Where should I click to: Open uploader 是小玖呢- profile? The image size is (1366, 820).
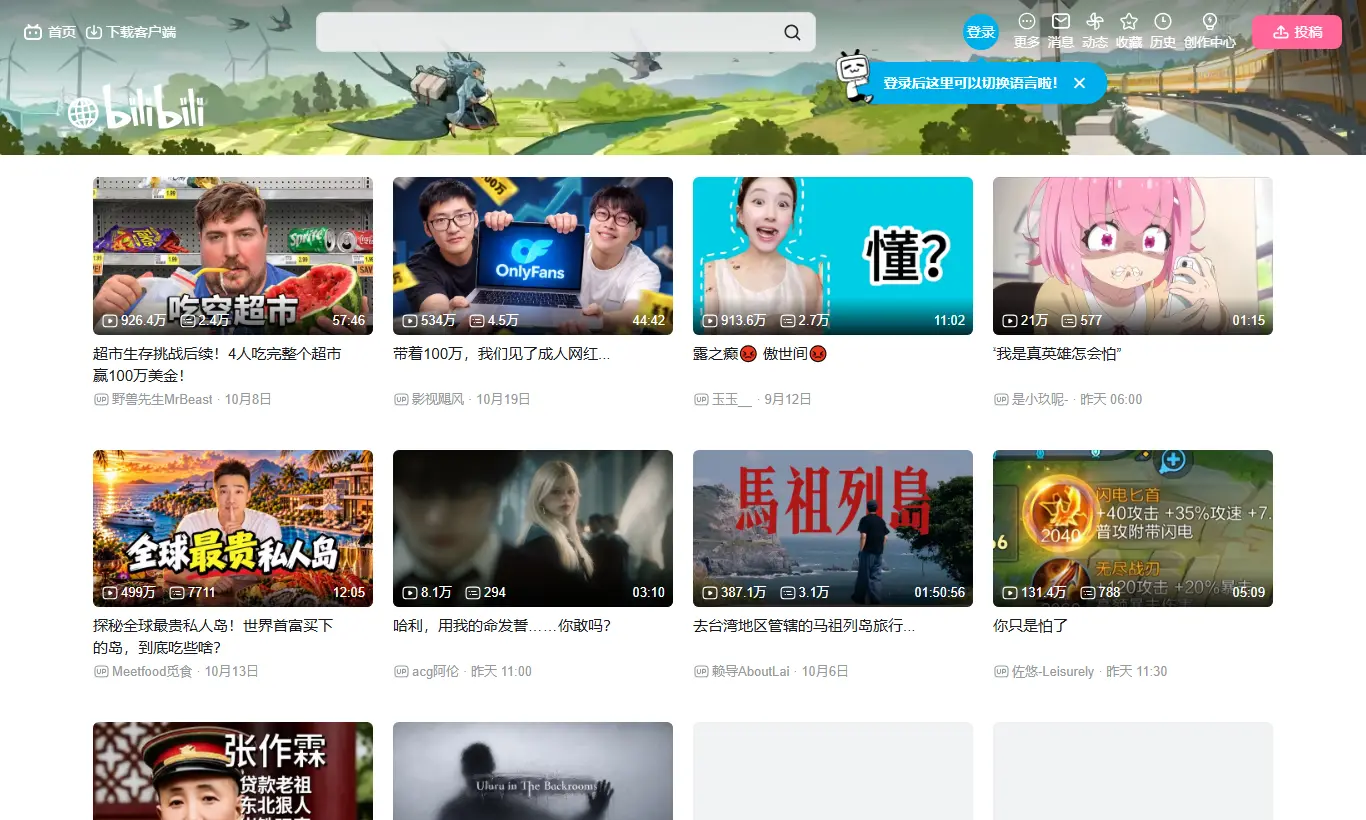point(1040,399)
